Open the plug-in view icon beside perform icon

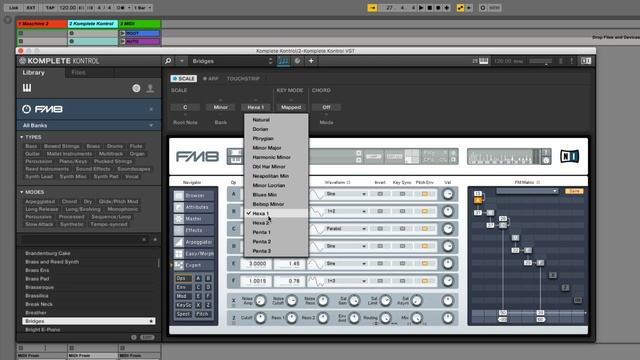pyautogui.click(x=298, y=61)
